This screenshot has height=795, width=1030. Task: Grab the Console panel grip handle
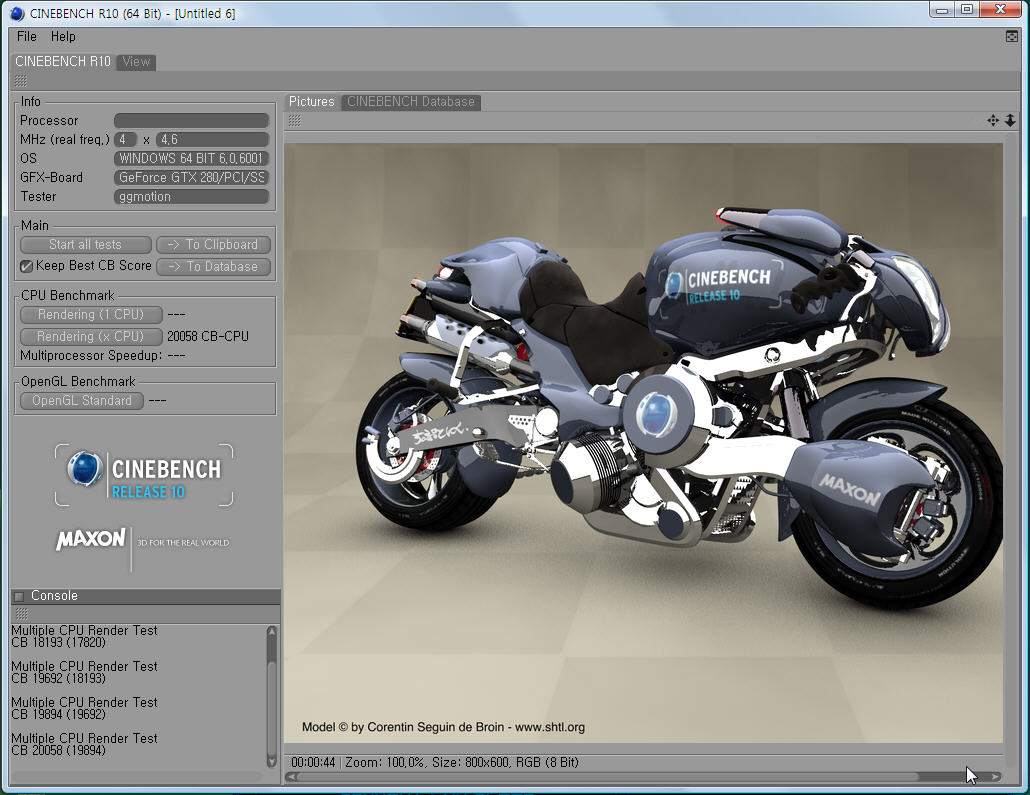21,614
